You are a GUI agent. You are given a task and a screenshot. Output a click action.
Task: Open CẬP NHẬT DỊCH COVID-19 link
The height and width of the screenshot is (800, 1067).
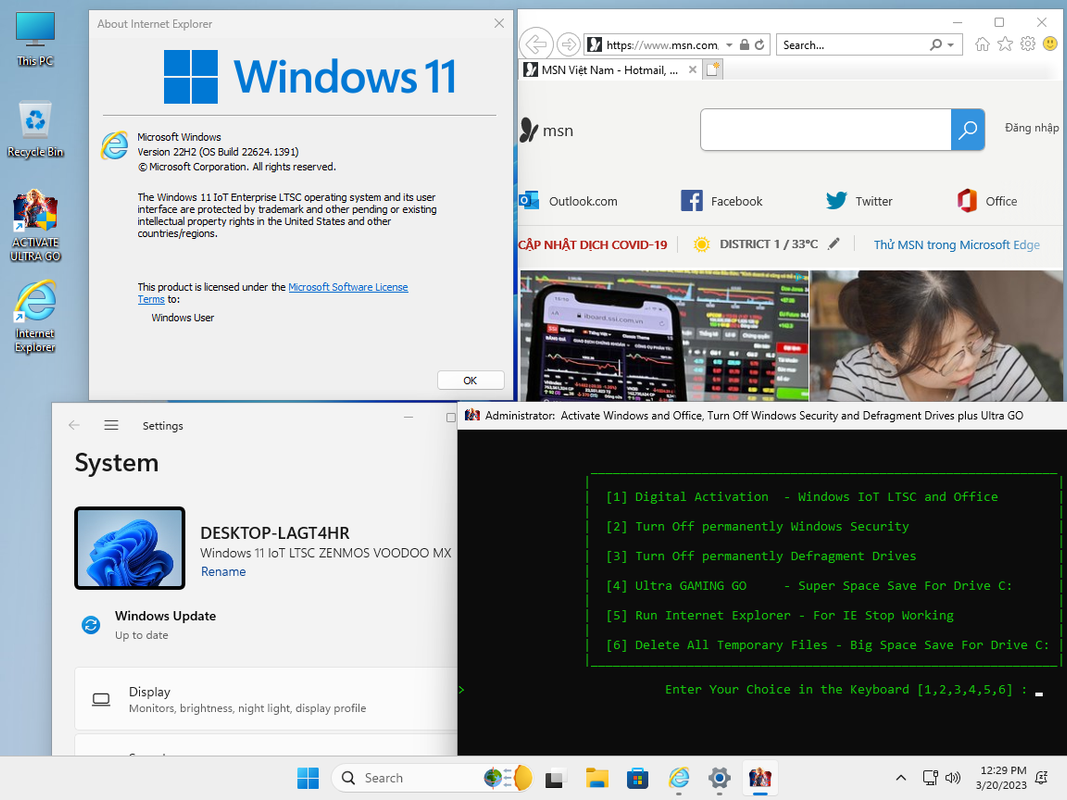pyautogui.click(x=593, y=245)
